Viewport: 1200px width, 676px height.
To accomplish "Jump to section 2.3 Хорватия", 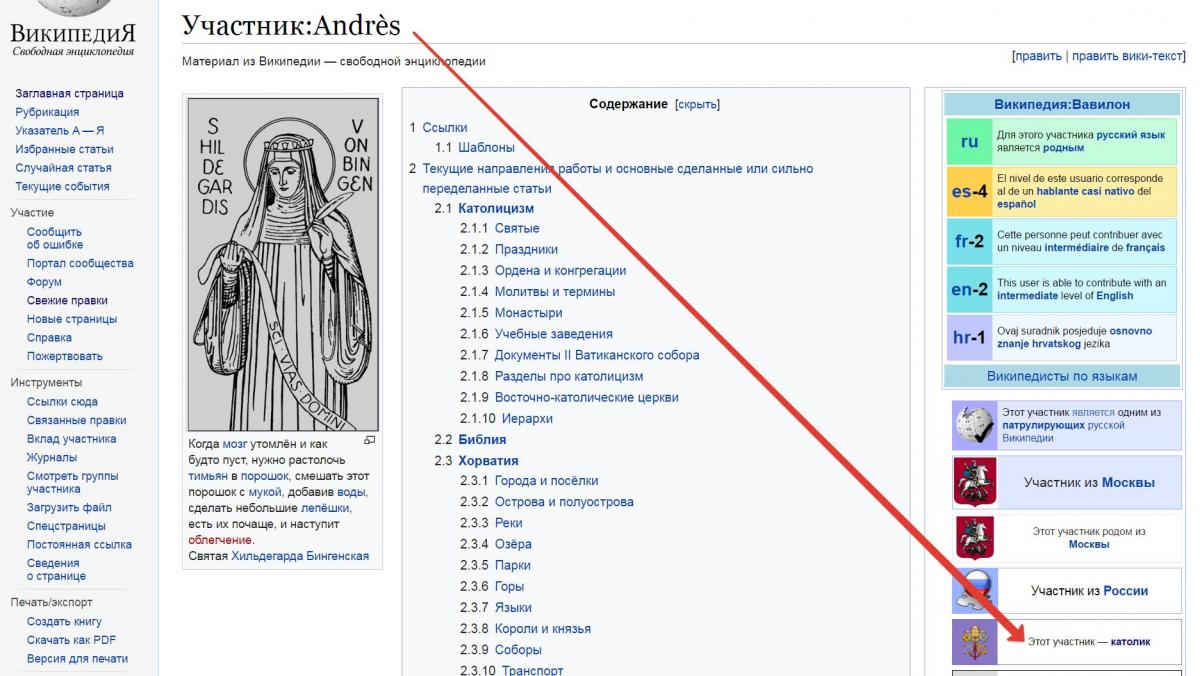I will pos(488,460).
